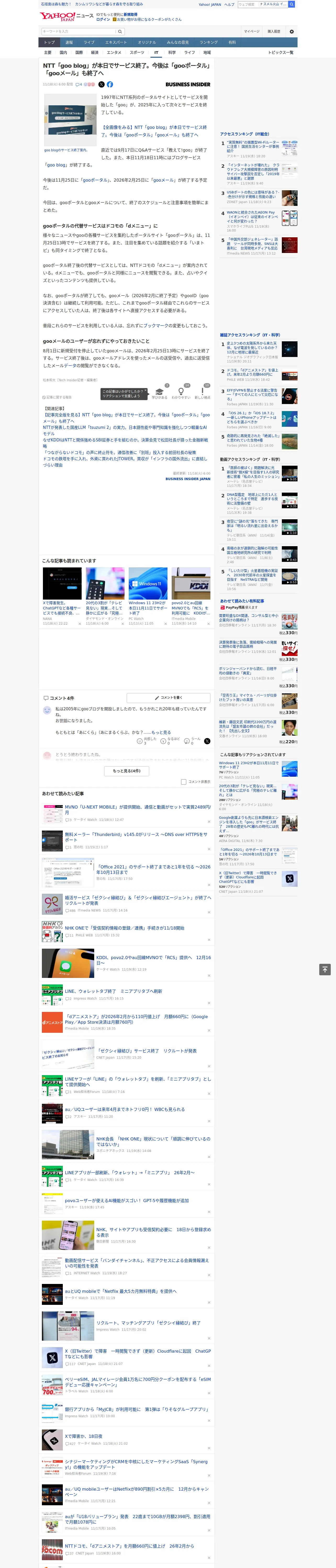Share the article on Facebook
This screenshot has height=1568, width=336.
(x=110, y=85)
